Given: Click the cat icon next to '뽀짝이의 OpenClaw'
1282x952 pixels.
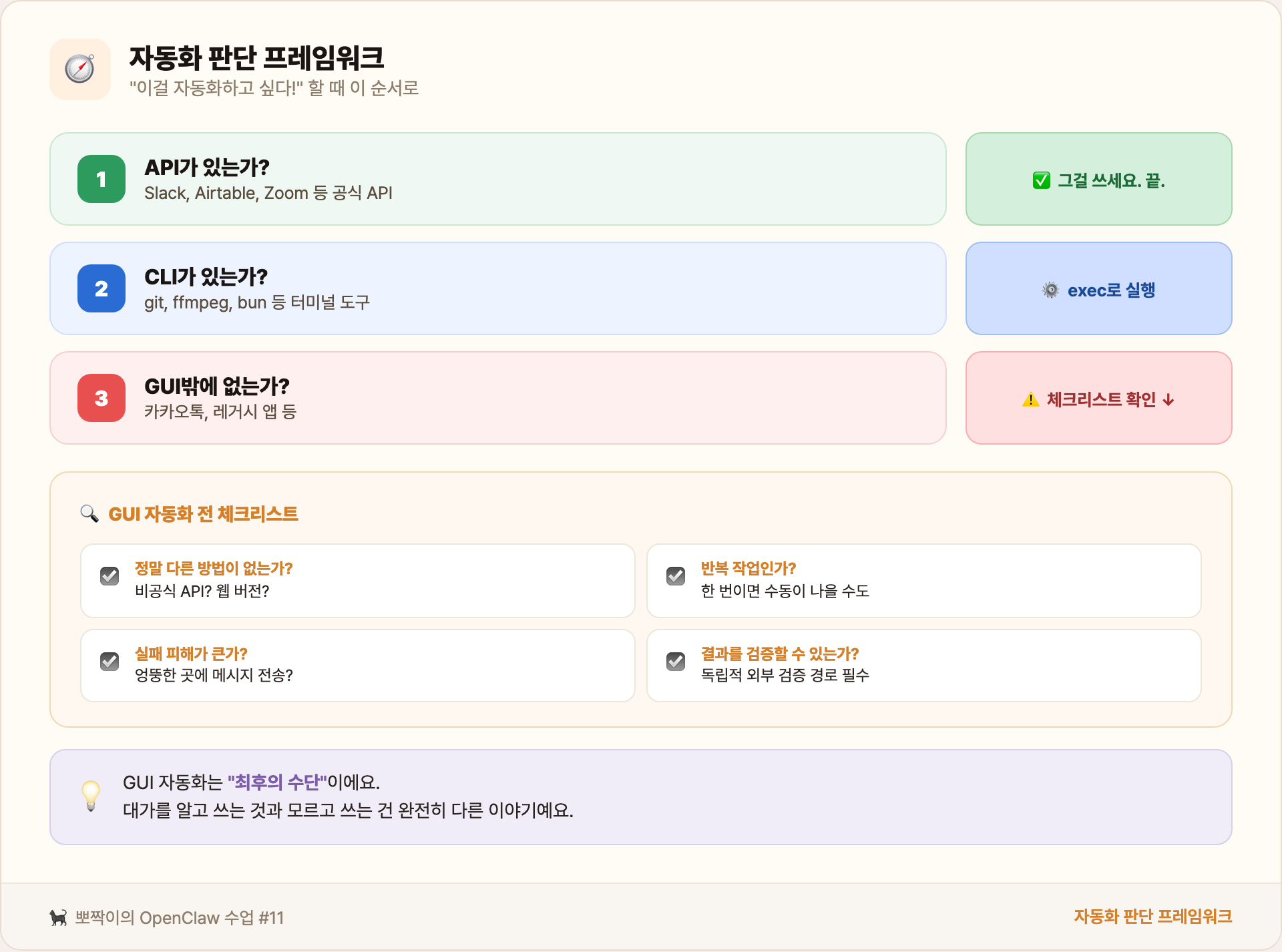Looking at the screenshot, I should pyautogui.click(x=58, y=917).
